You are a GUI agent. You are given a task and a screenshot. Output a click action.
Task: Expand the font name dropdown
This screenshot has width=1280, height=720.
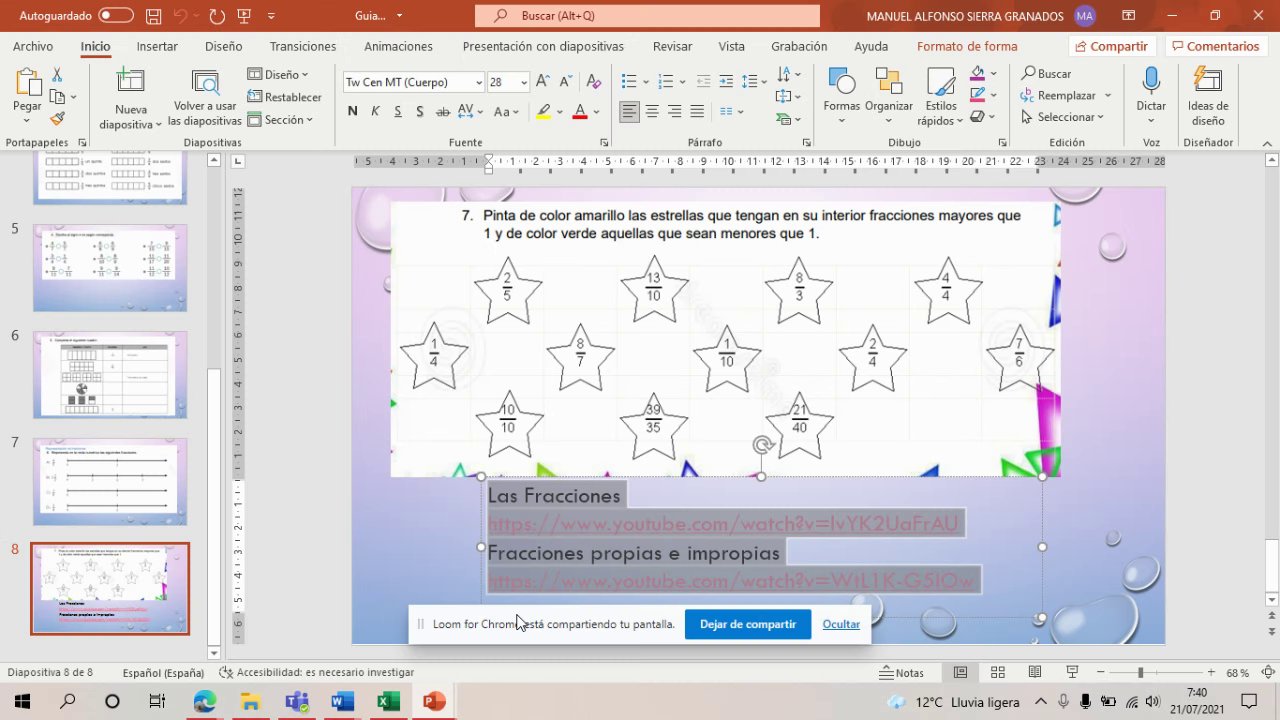point(479,83)
